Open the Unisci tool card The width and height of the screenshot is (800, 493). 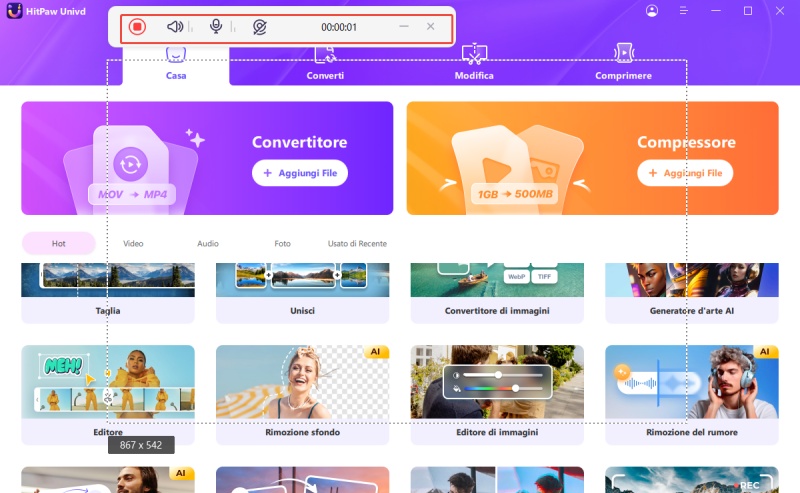click(303, 293)
